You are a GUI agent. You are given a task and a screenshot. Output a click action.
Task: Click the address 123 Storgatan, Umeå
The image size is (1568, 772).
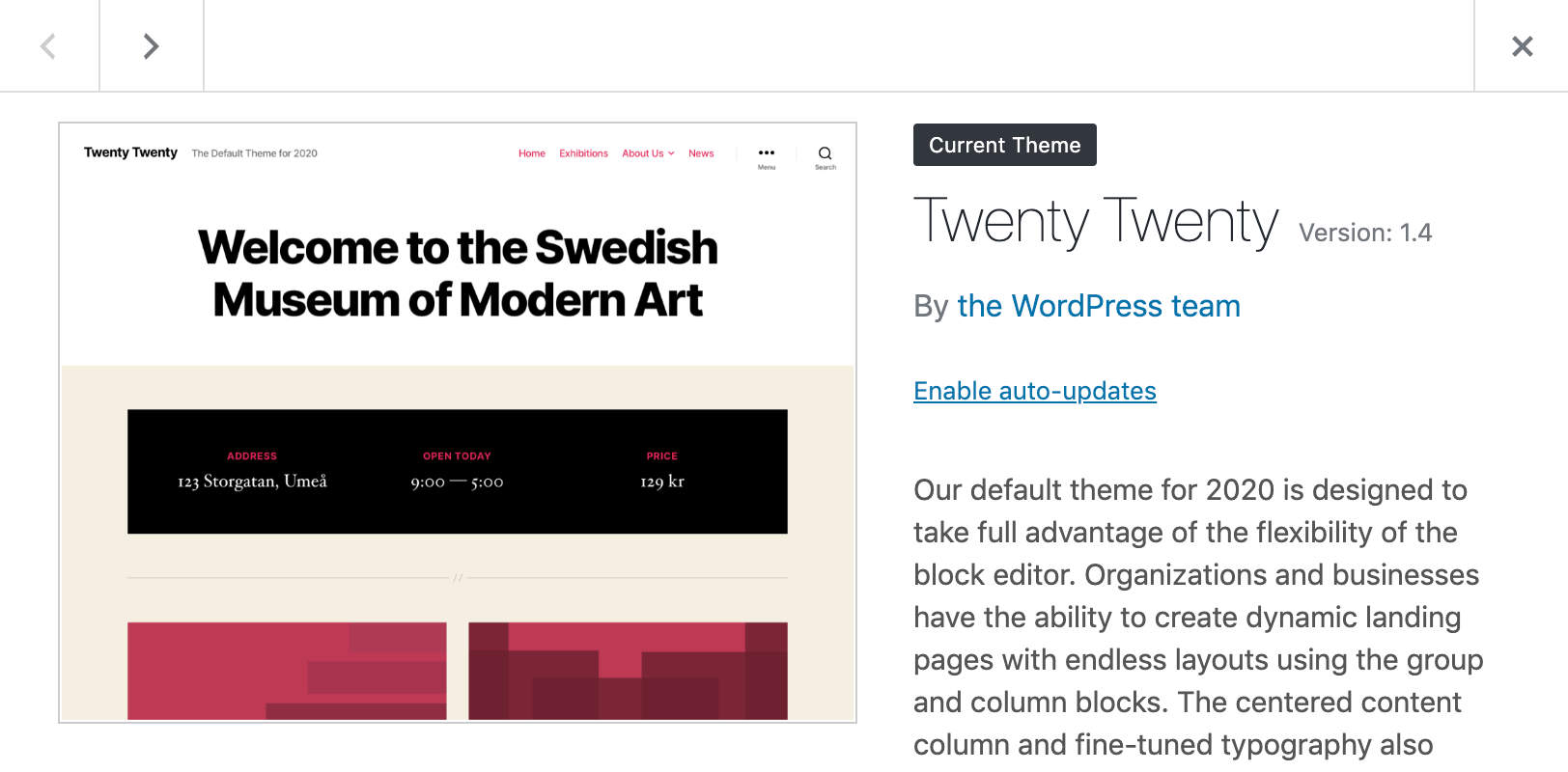[x=252, y=481]
